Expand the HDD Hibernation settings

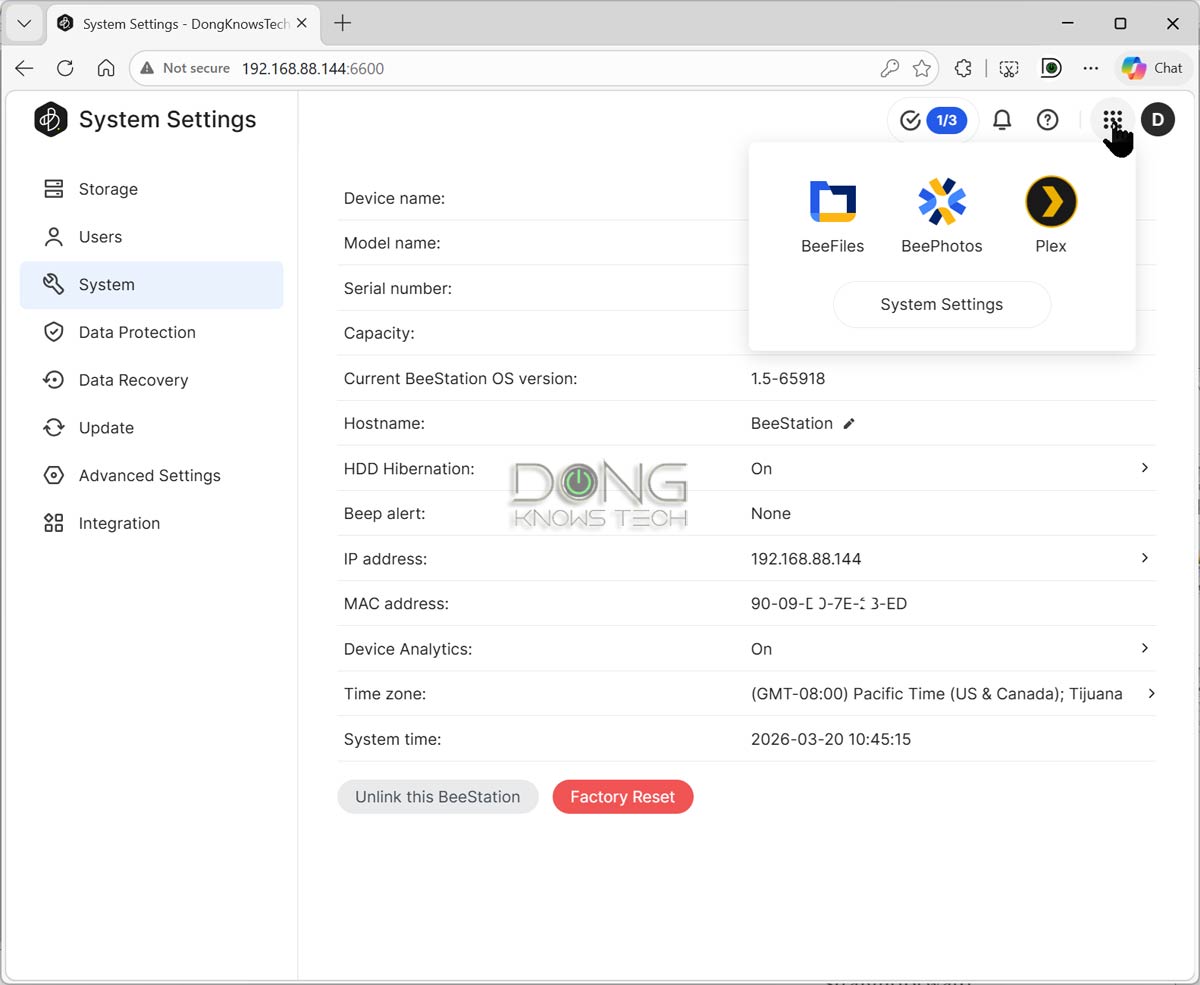[1145, 468]
